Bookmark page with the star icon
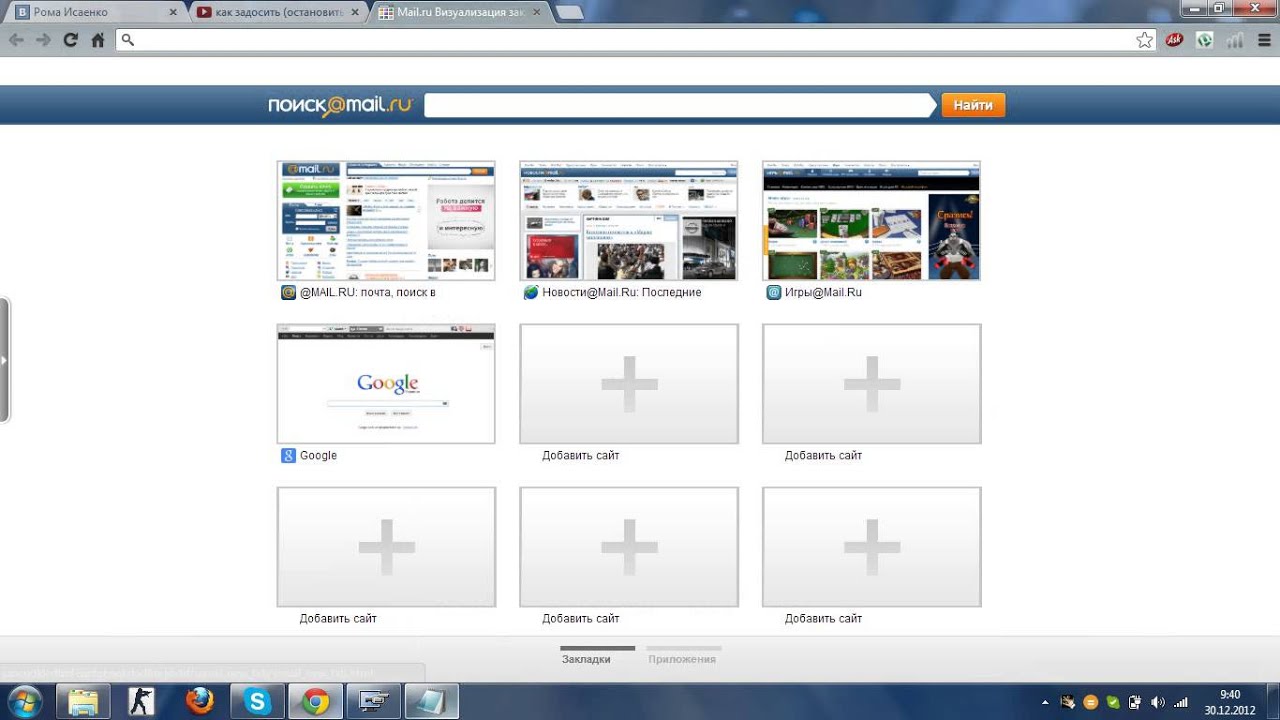This screenshot has width=1280, height=720. point(1144,40)
